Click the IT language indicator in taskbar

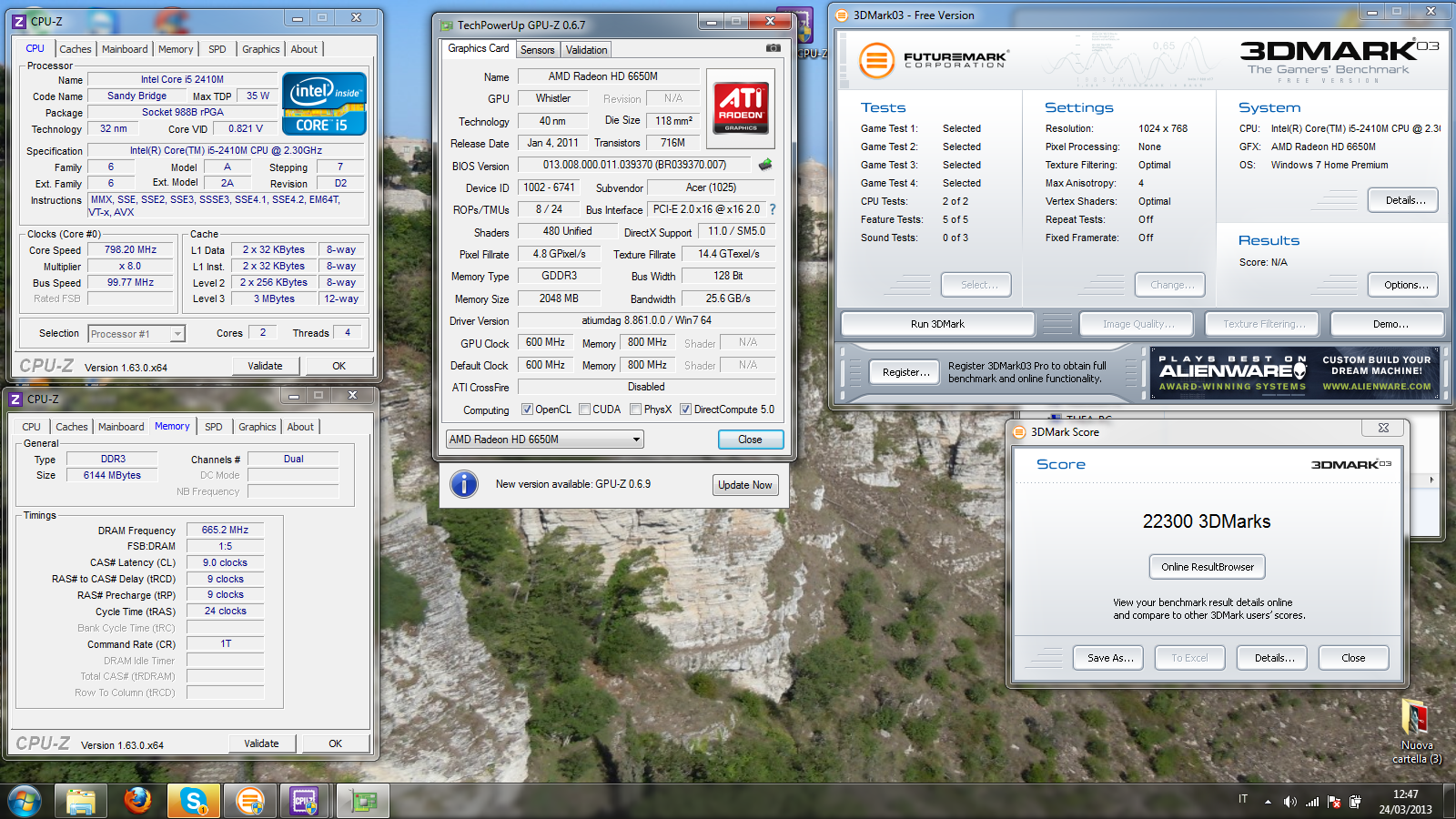pos(1243,799)
